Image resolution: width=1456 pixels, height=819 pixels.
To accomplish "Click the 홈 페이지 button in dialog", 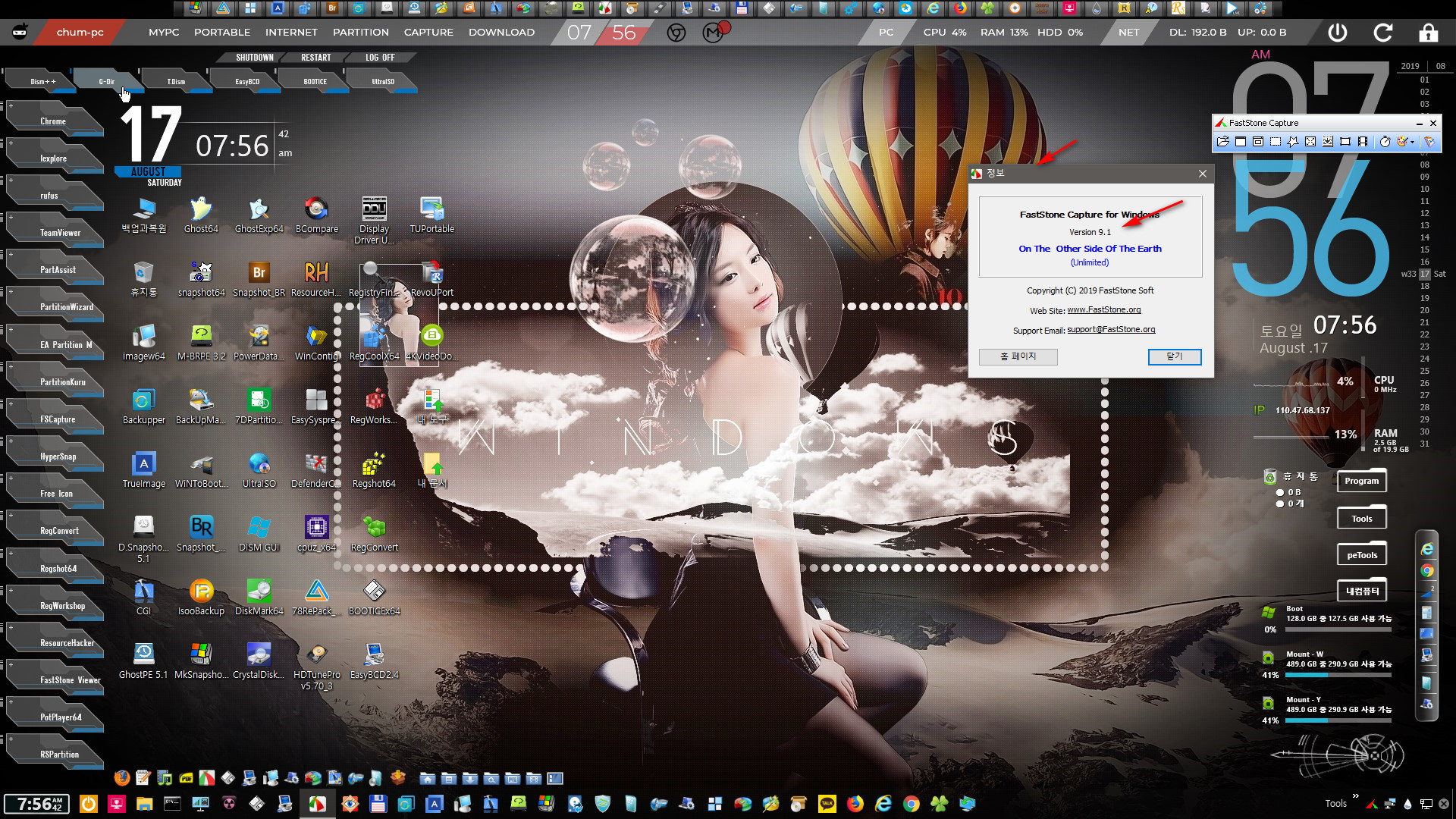I will tap(1018, 356).
